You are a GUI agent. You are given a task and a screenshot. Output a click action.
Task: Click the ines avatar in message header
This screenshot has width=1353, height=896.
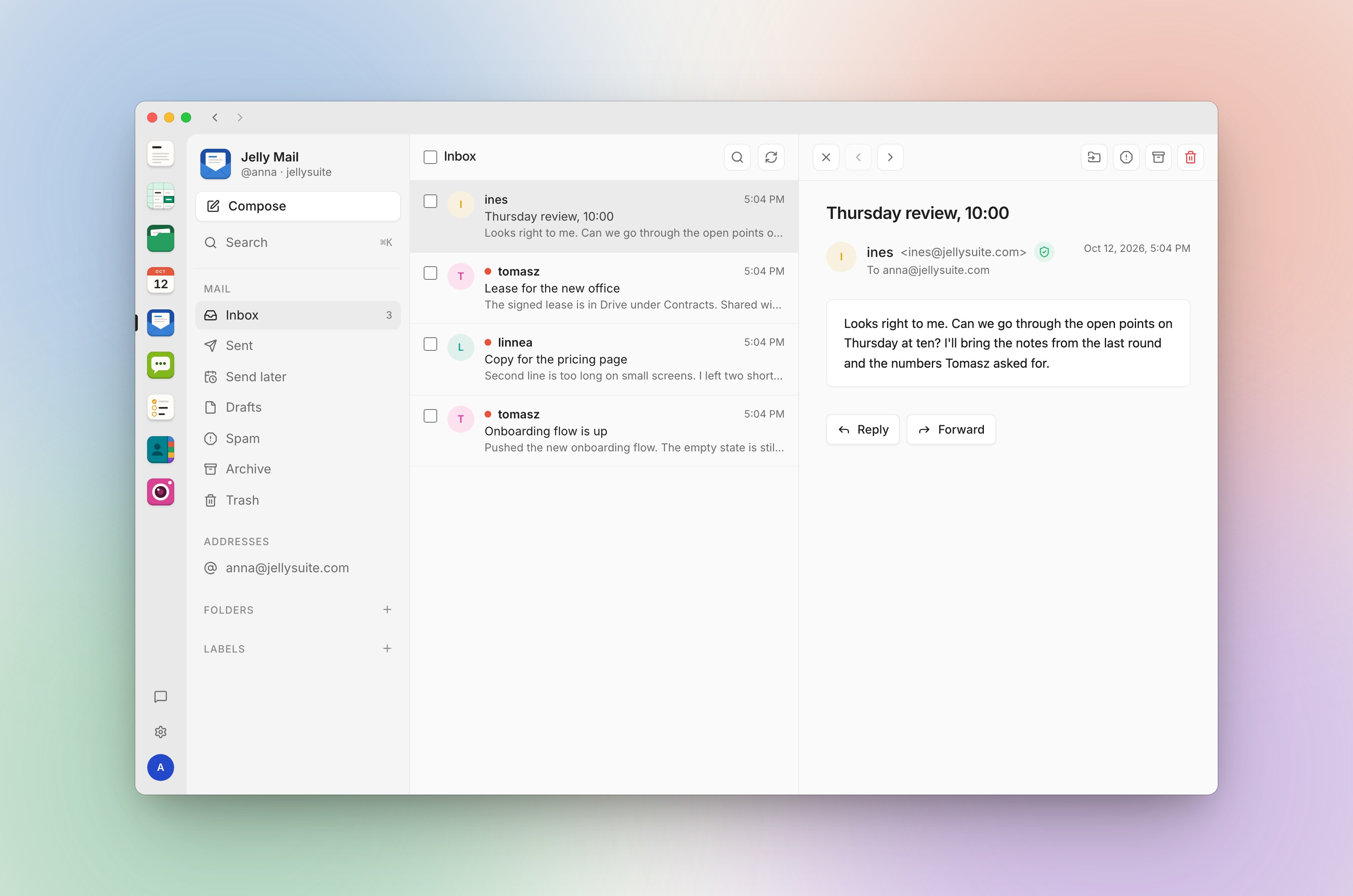click(x=841, y=257)
